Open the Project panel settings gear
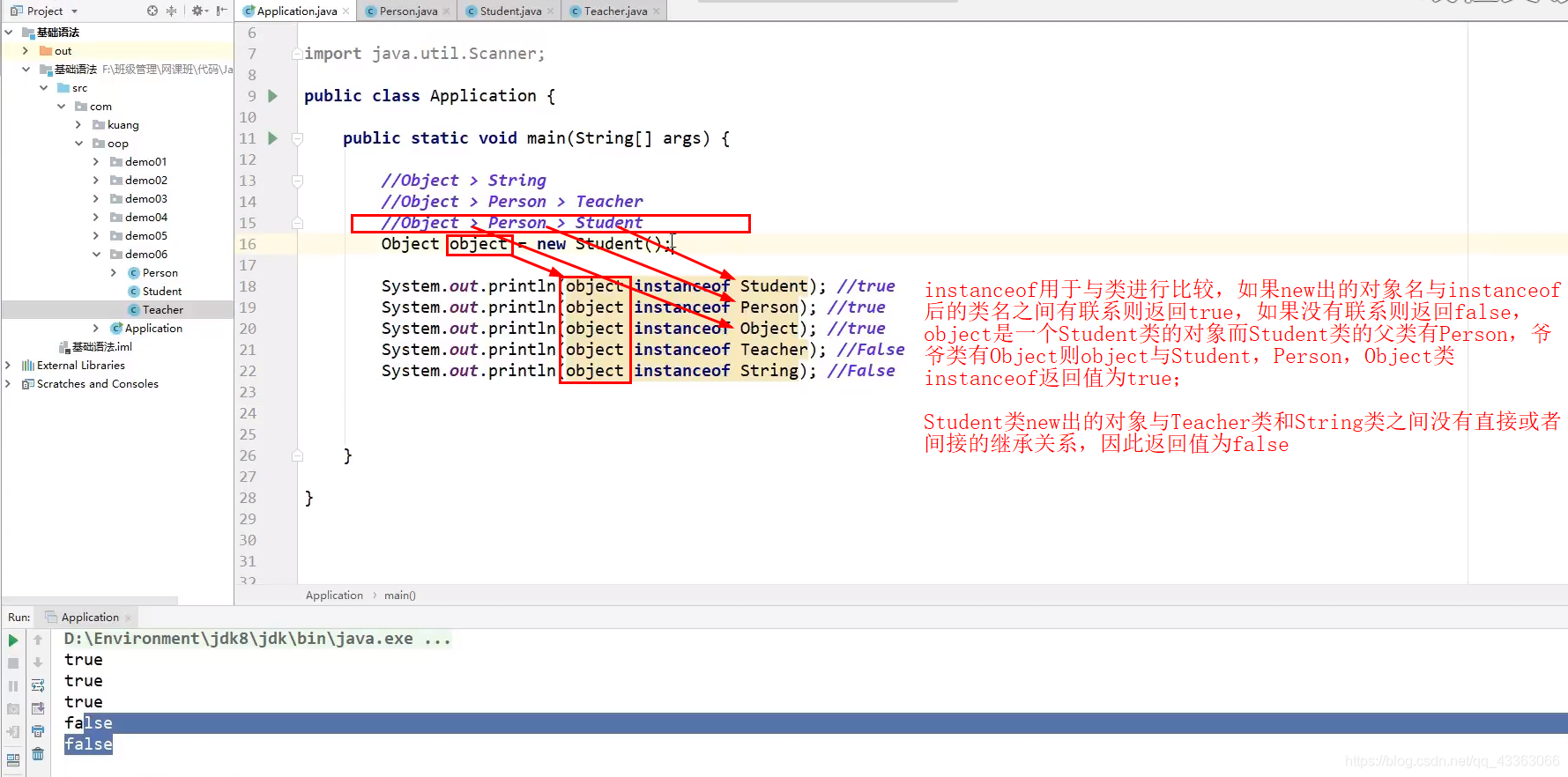Image resolution: width=1568 pixels, height=777 pixels. (198, 11)
